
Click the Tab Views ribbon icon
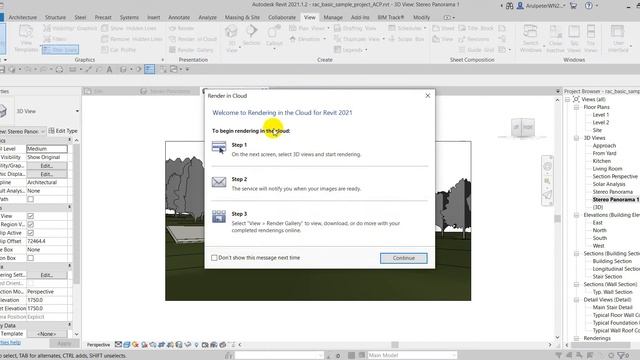pyautogui.click(x=574, y=38)
